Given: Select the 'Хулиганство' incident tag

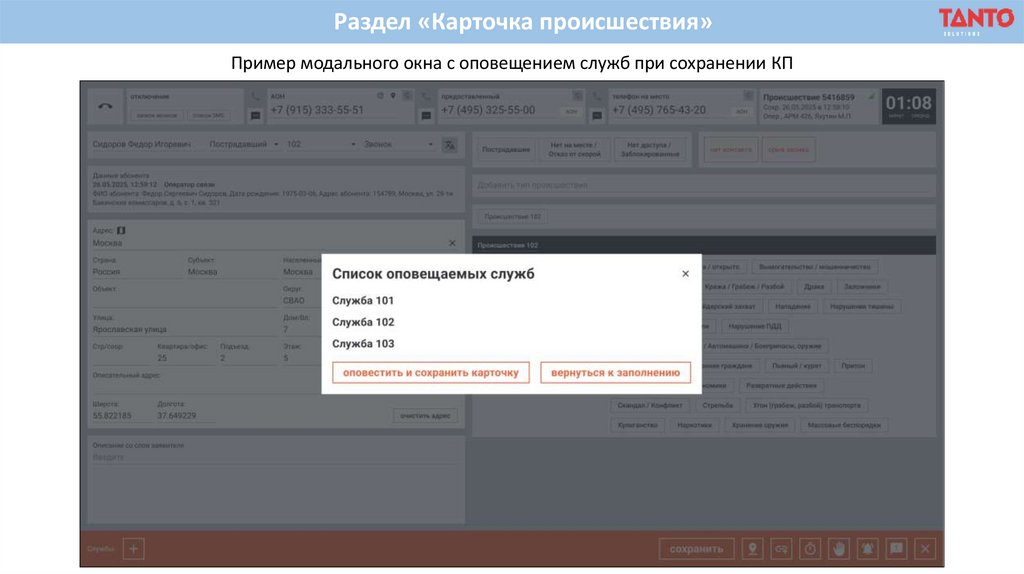Looking at the screenshot, I should tap(637, 425).
